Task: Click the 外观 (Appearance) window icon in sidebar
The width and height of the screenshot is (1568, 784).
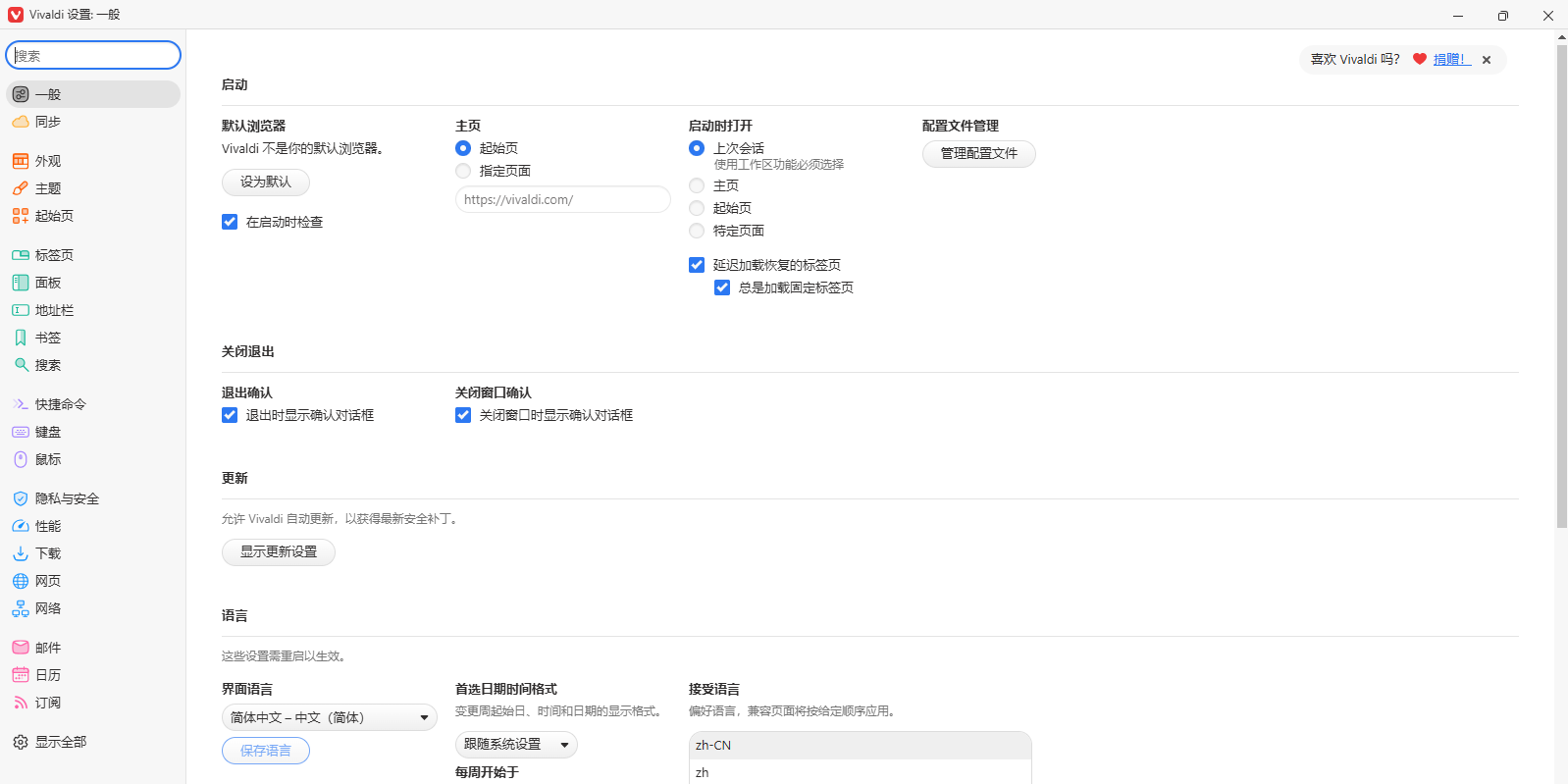Action: click(x=20, y=161)
